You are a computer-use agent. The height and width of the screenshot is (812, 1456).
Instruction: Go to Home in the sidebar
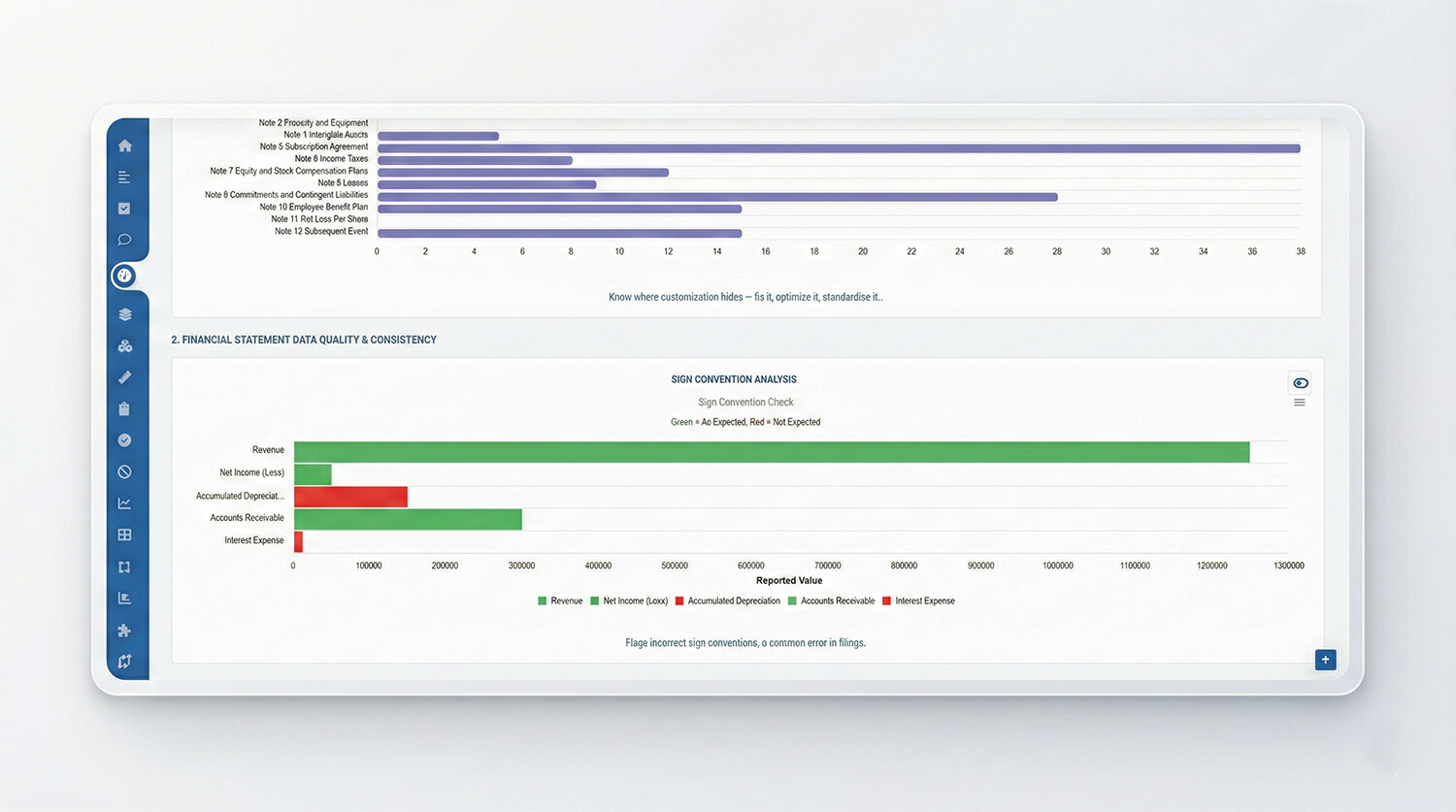click(x=124, y=146)
